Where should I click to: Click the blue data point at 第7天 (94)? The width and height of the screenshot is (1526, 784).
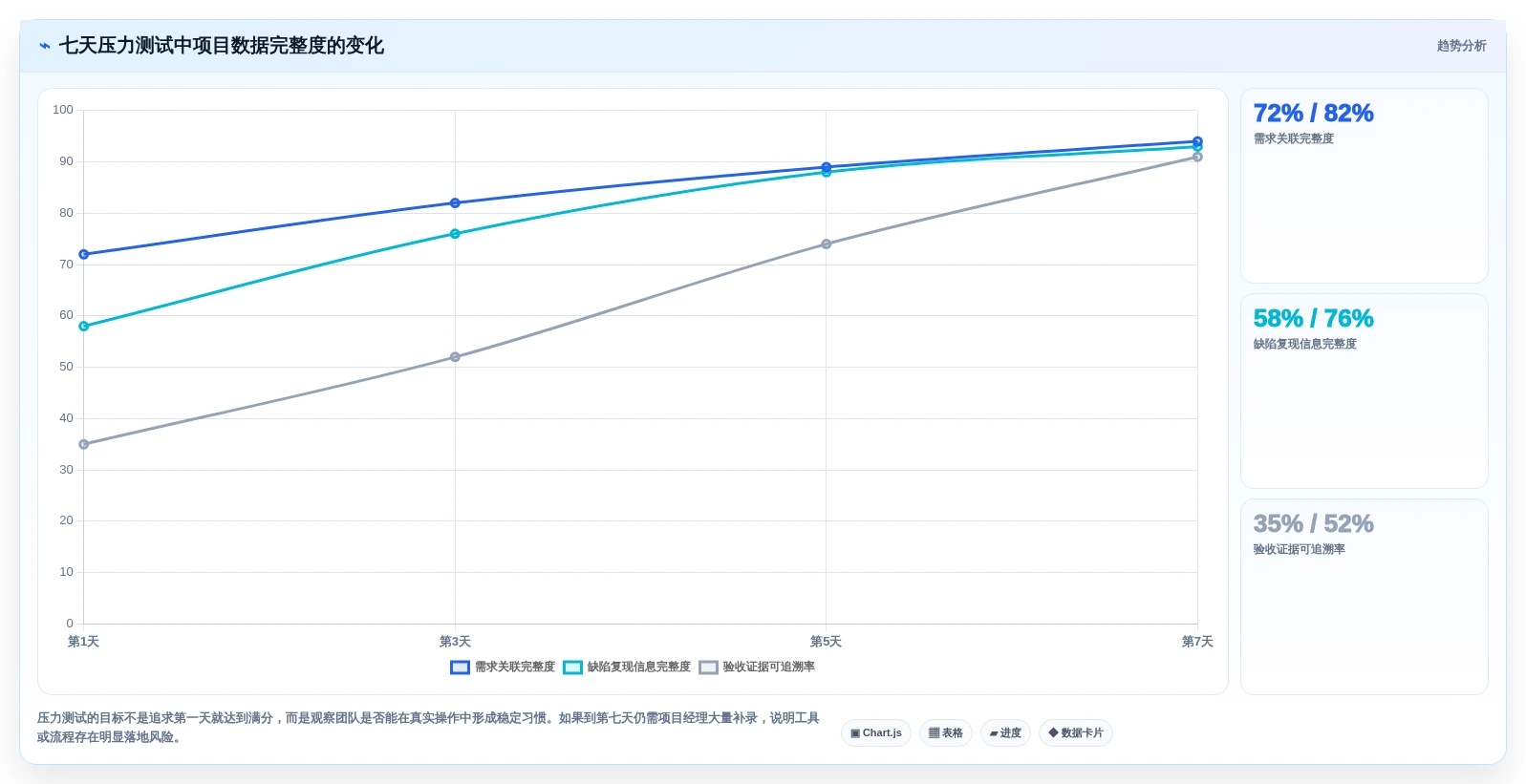point(1197,141)
